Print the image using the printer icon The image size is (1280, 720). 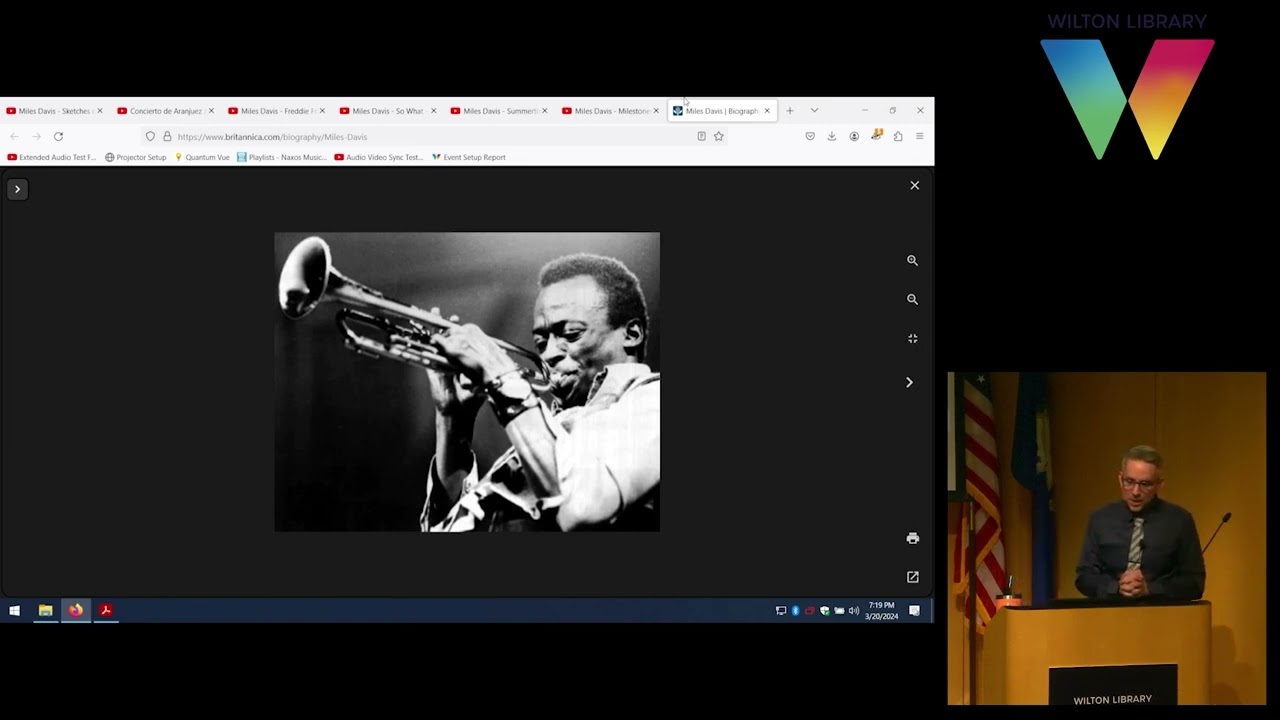tap(912, 538)
